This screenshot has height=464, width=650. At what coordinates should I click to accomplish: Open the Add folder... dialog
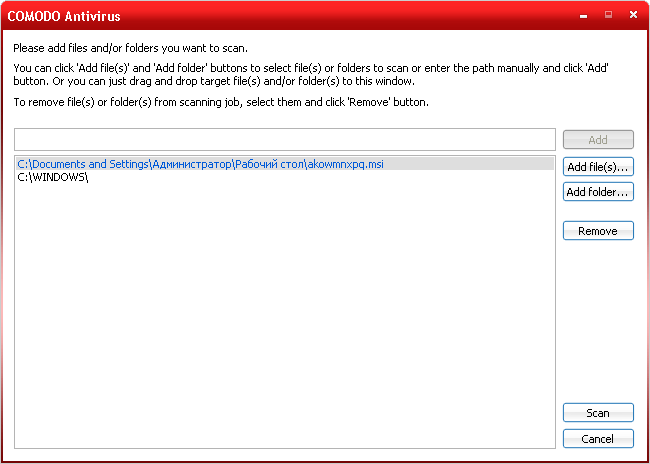pyautogui.click(x=598, y=192)
